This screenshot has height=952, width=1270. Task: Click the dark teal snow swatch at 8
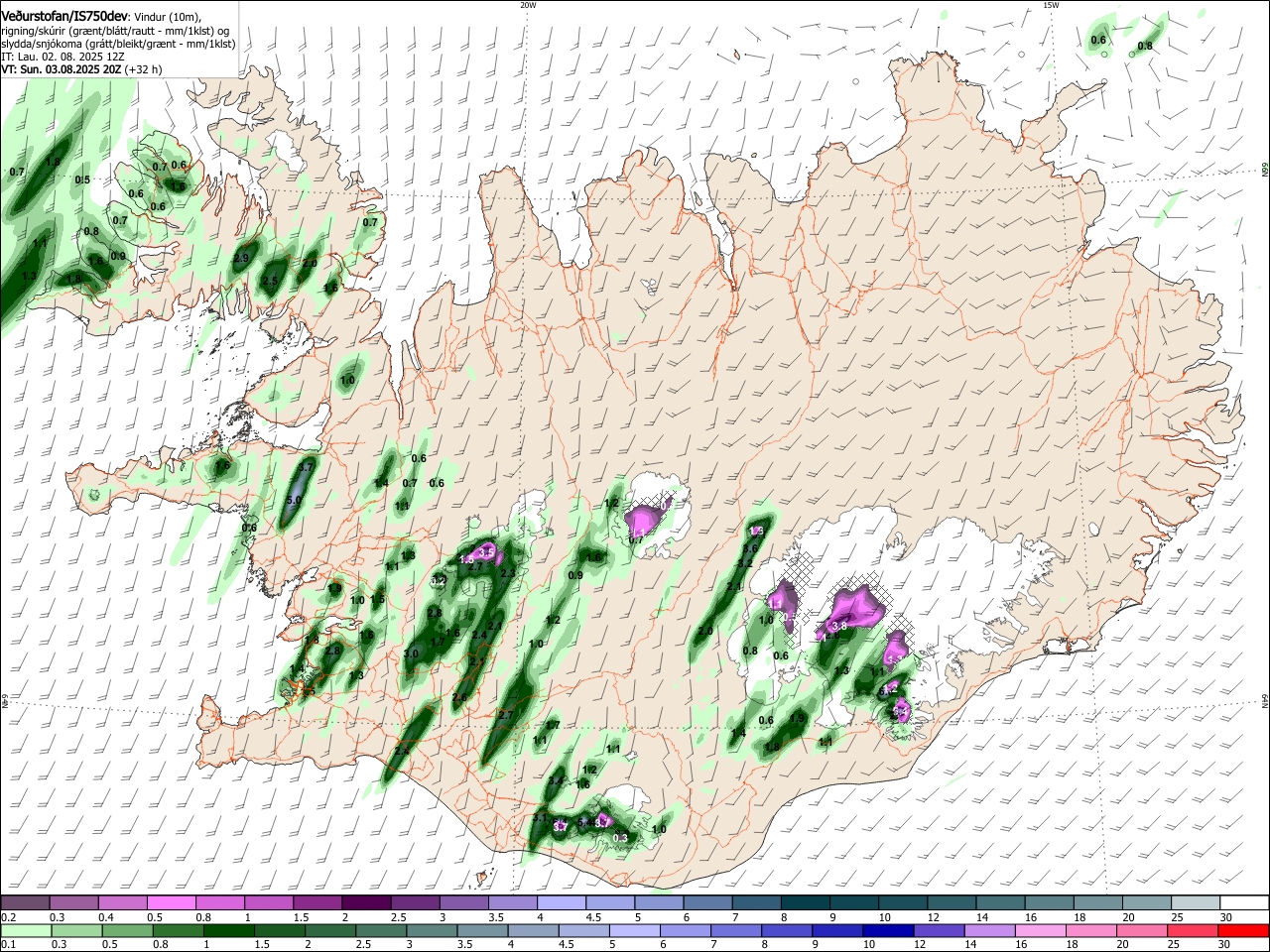coord(806,902)
